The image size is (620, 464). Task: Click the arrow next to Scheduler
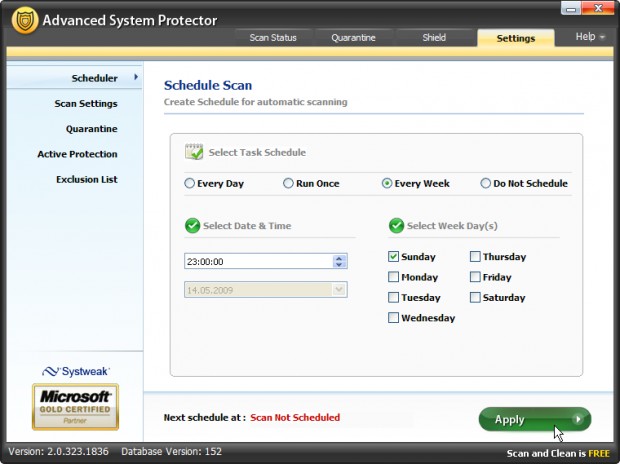click(x=136, y=77)
